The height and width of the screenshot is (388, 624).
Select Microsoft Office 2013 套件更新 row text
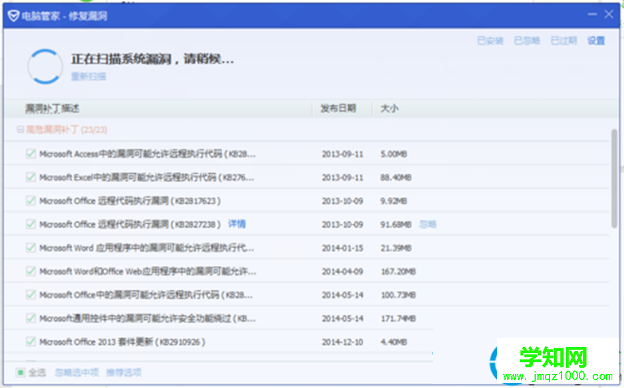[x=122, y=342]
